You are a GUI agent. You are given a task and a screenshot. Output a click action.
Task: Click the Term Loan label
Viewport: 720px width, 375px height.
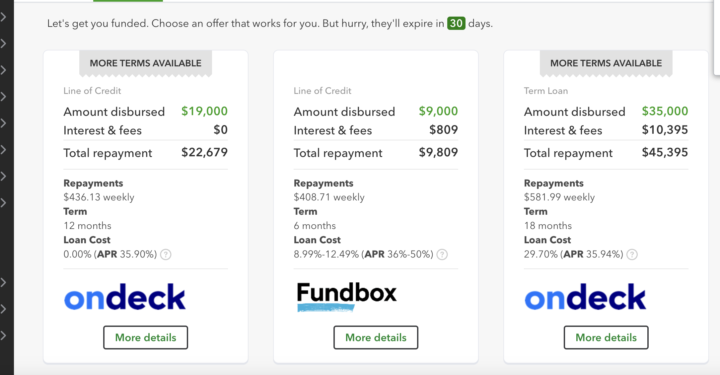pyautogui.click(x=546, y=91)
